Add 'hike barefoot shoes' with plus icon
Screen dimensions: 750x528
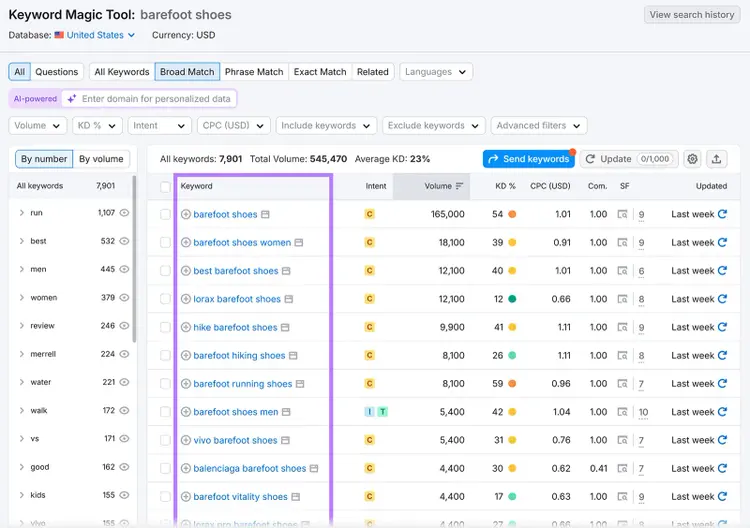[x=186, y=327]
